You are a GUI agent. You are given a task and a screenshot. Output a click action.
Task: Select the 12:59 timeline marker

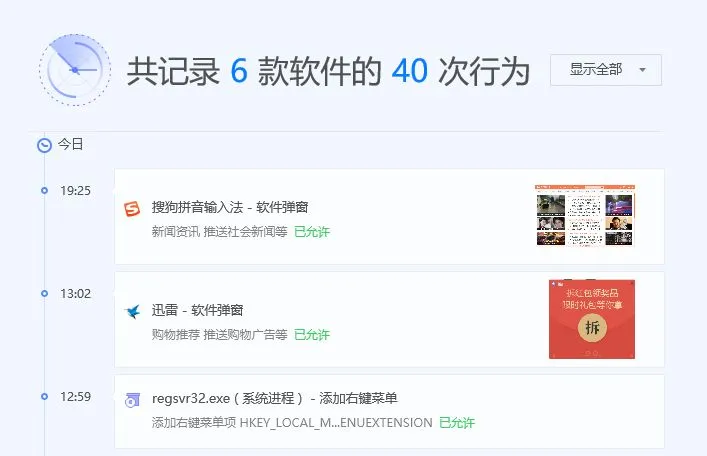point(44,396)
